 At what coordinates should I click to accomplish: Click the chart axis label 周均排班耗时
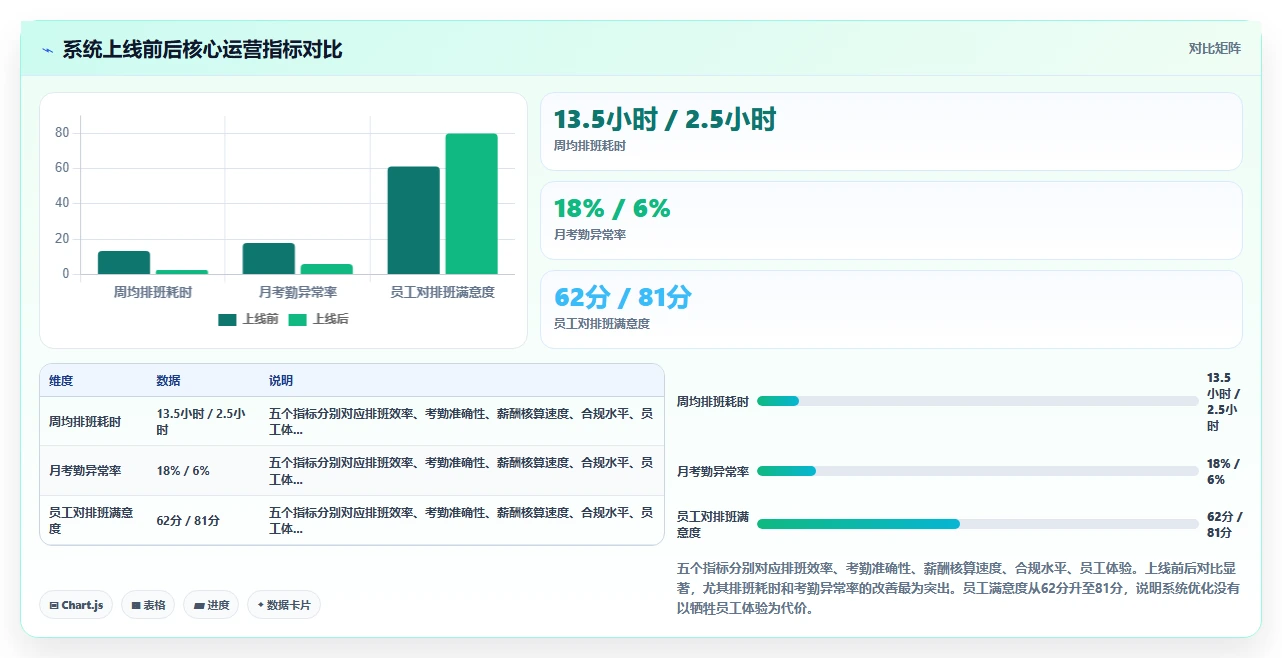pos(153,292)
